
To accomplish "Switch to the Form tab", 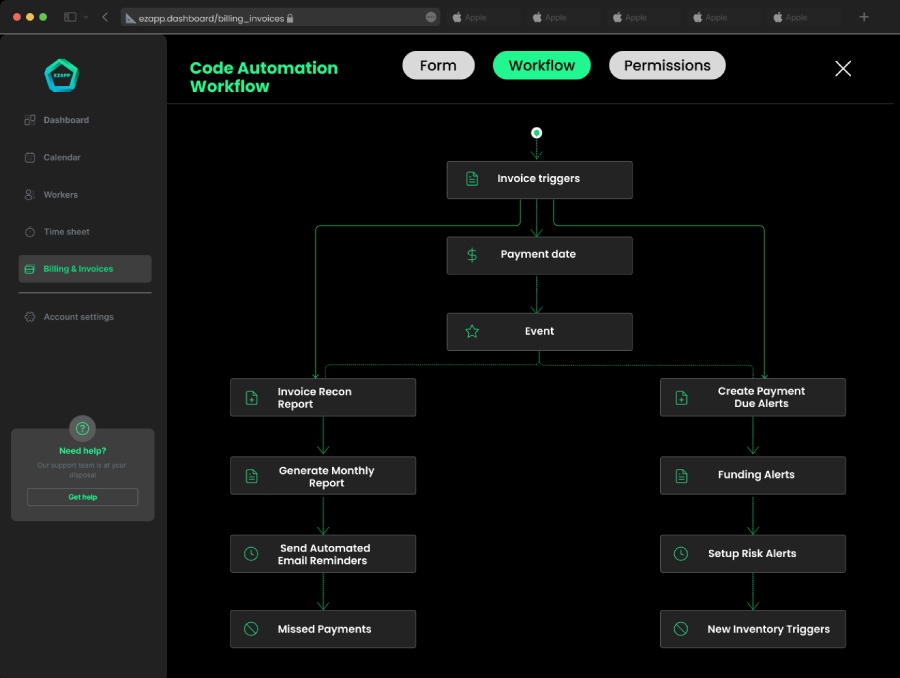I will click(438, 66).
